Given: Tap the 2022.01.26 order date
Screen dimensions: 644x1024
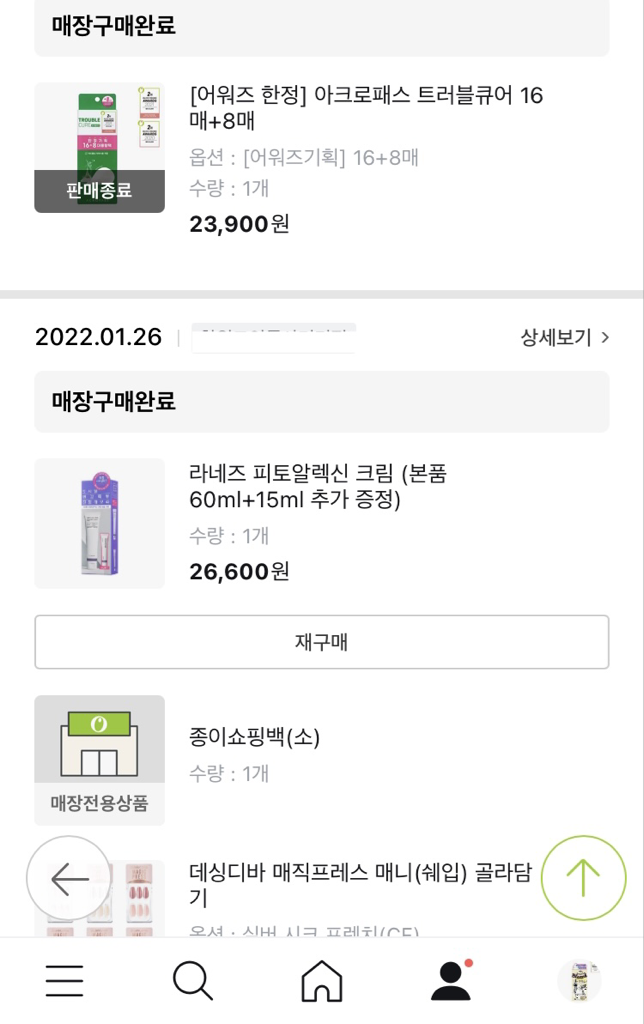Looking at the screenshot, I should pos(98,337).
